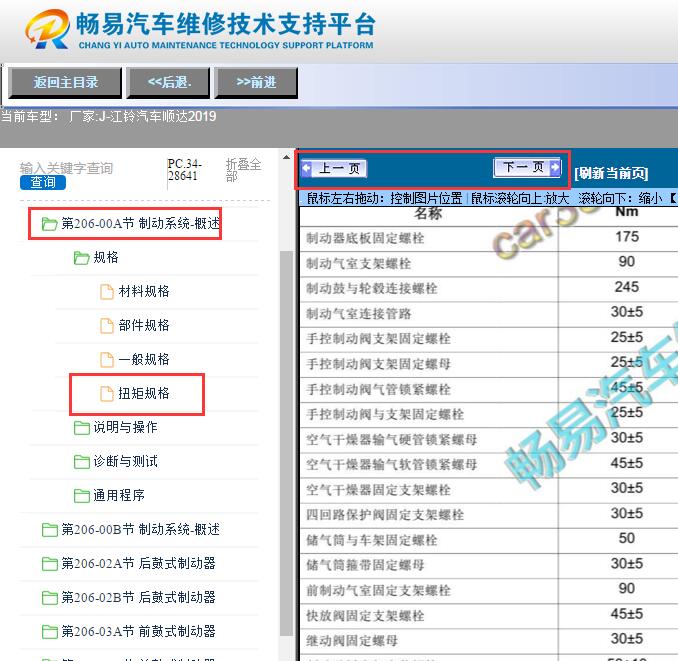Image resolution: width=678 pixels, height=661 pixels.
Task: Go to previous page with 上一页
Action: 334,169
